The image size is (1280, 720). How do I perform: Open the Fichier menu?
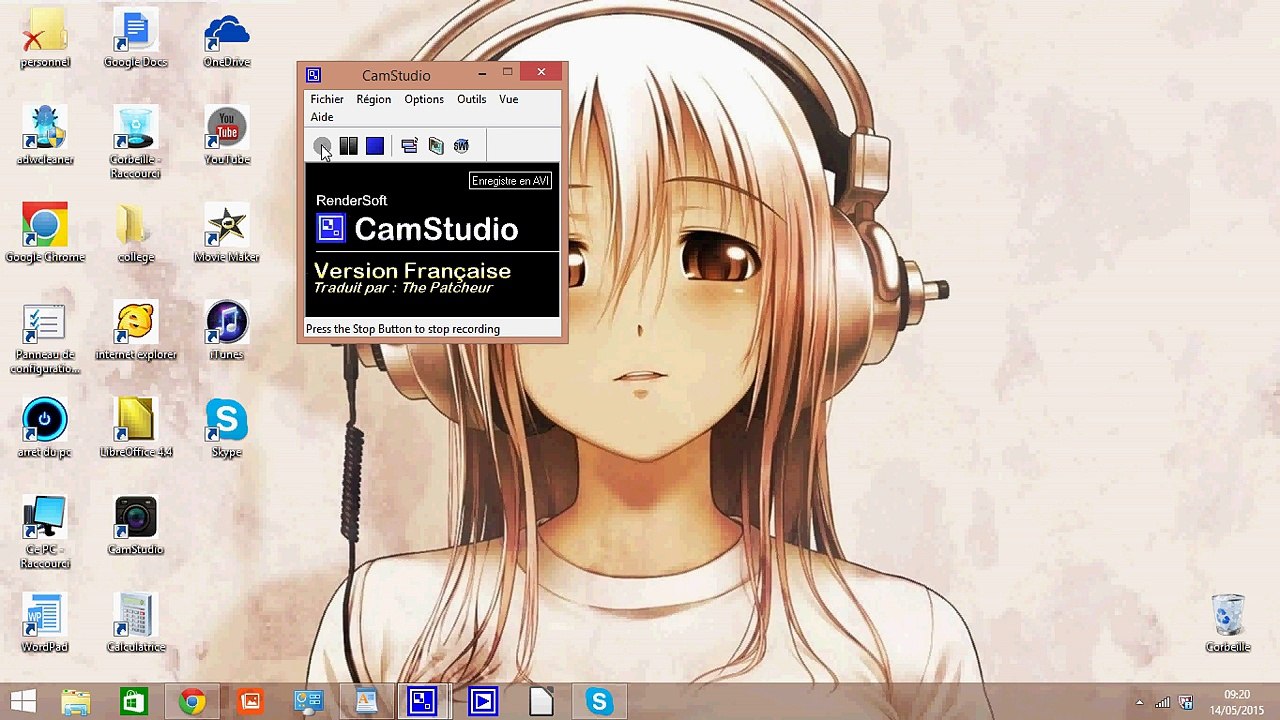(327, 99)
